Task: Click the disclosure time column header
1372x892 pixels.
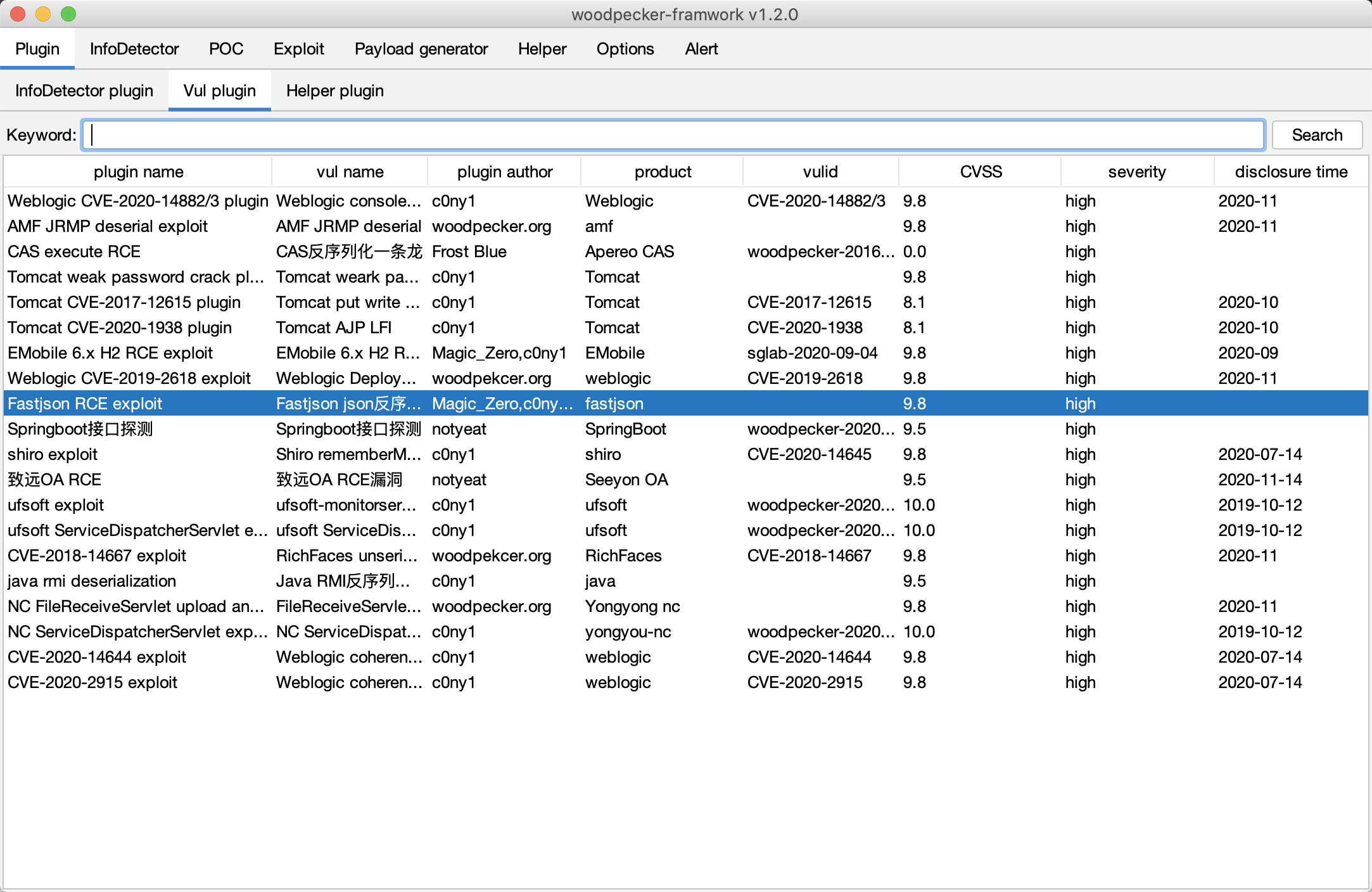Action: tap(1291, 172)
